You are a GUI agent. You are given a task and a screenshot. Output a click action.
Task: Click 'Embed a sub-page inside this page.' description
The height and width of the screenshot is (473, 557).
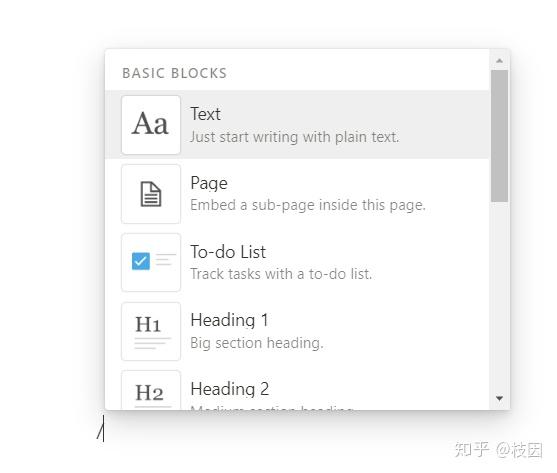point(308,205)
